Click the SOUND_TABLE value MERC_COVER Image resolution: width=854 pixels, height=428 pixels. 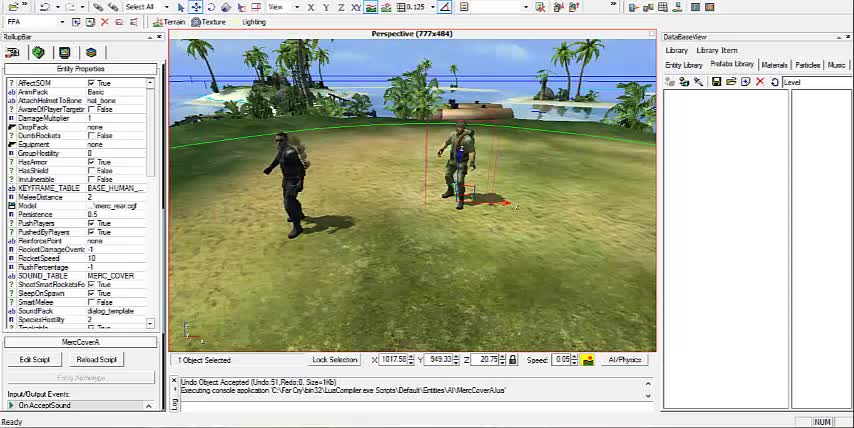pos(111,276)
